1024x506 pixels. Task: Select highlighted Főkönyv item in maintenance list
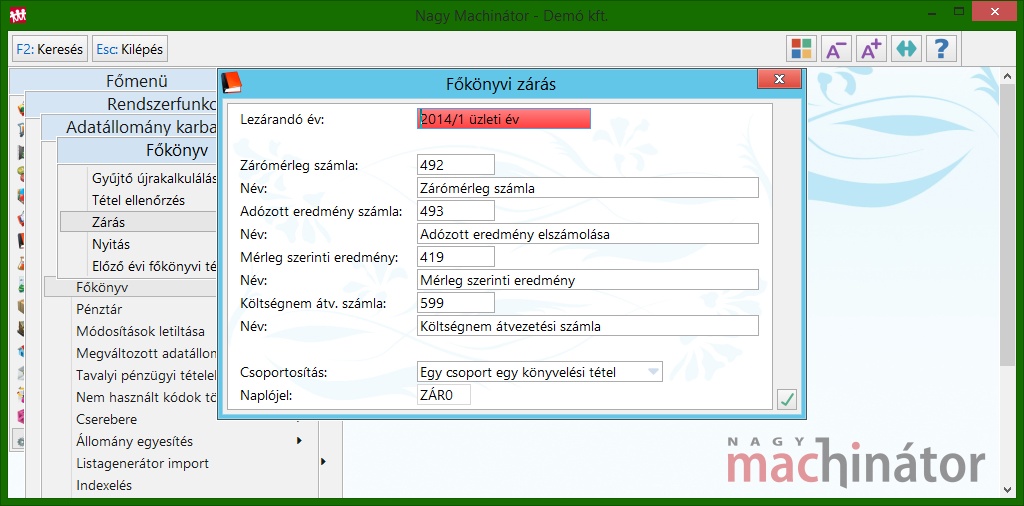point(131,287)
